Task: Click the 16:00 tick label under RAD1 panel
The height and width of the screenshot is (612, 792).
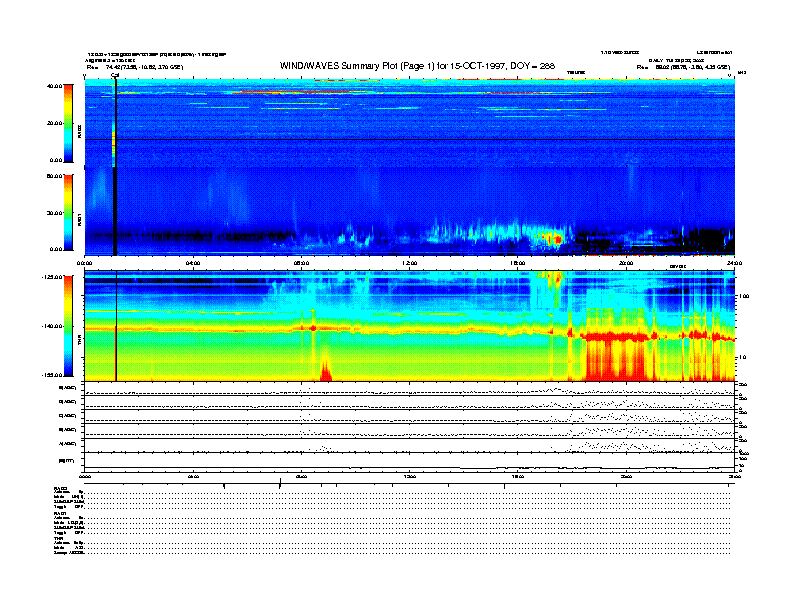Action: coord(518,263)
